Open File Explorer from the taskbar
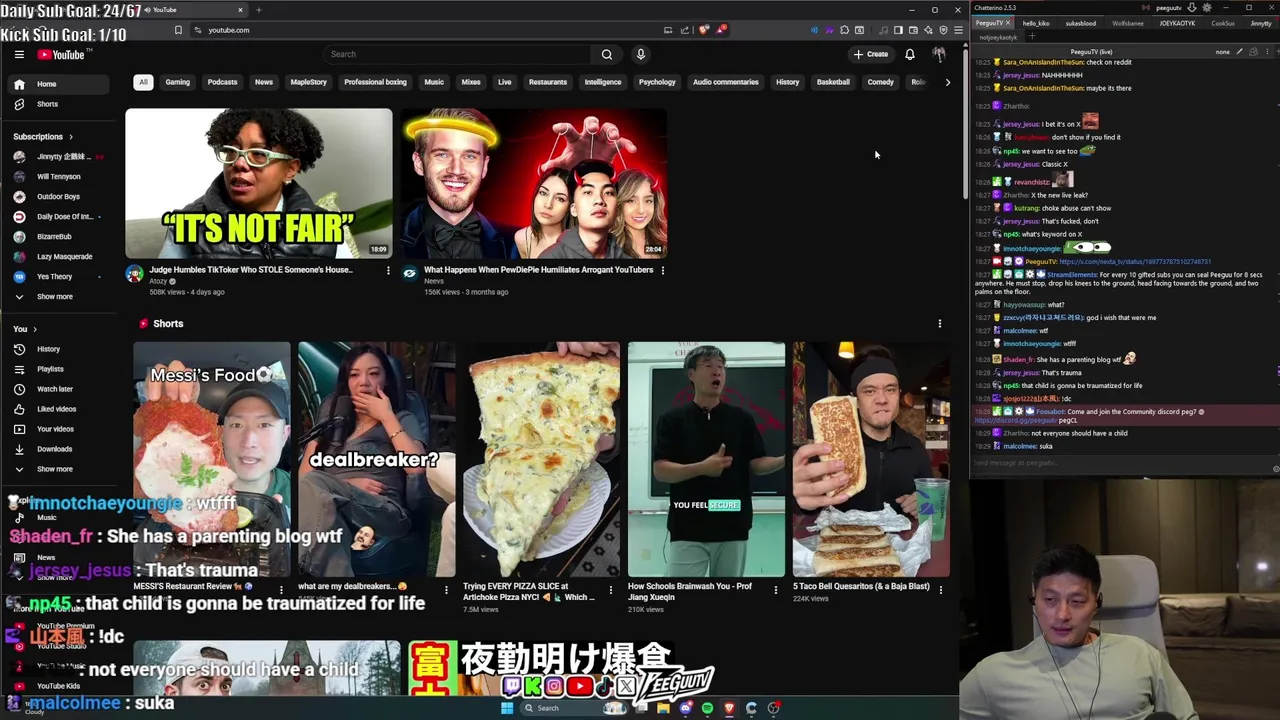The width and height of the screenshot is (1280, 720). coord(663,708)
